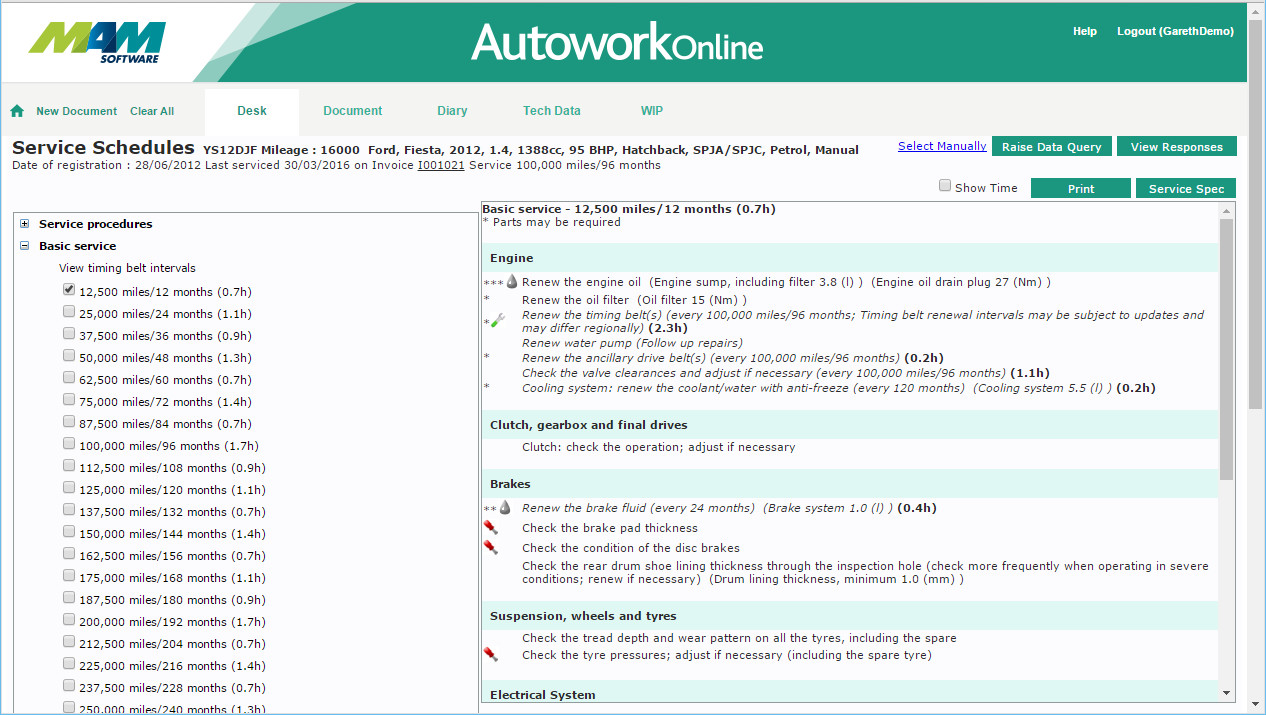
Task: Click the red tool icon by disc brakes condition
Action: pyautogui.click(x=490, y=547)
